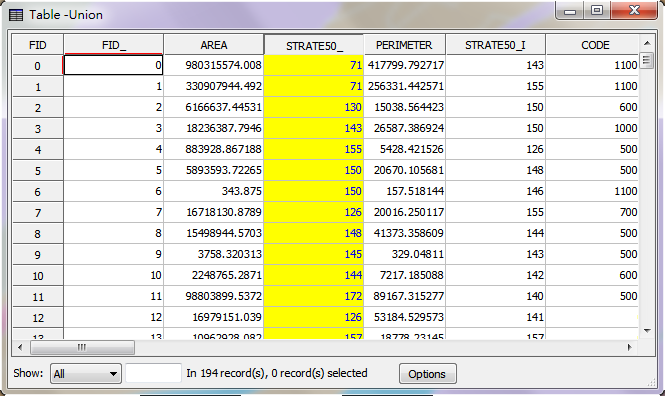Click PERIMETER cell 256331.442571
Screen dimensions: 665x396
point(405,86)
